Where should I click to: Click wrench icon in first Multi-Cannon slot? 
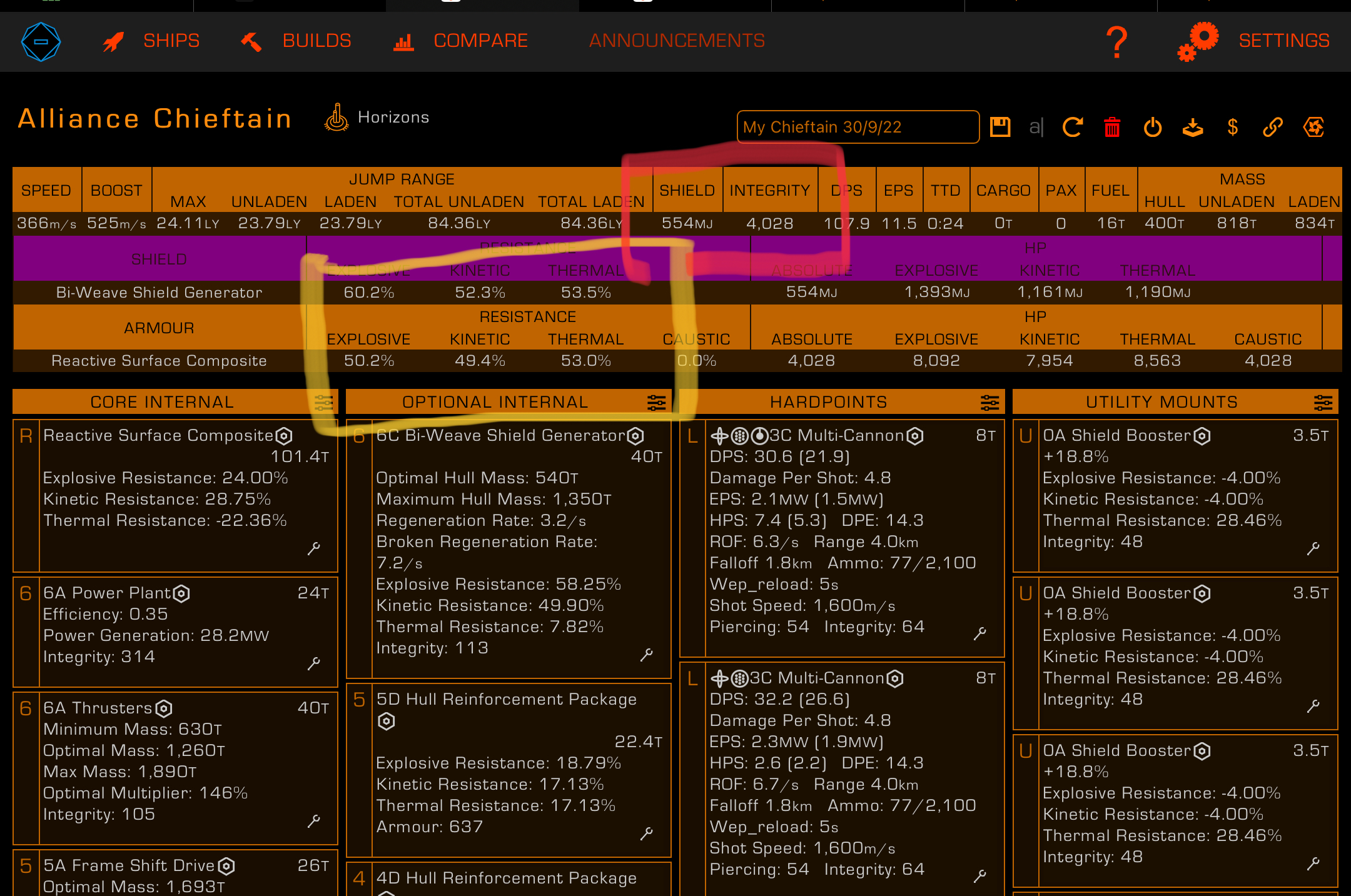980,633
